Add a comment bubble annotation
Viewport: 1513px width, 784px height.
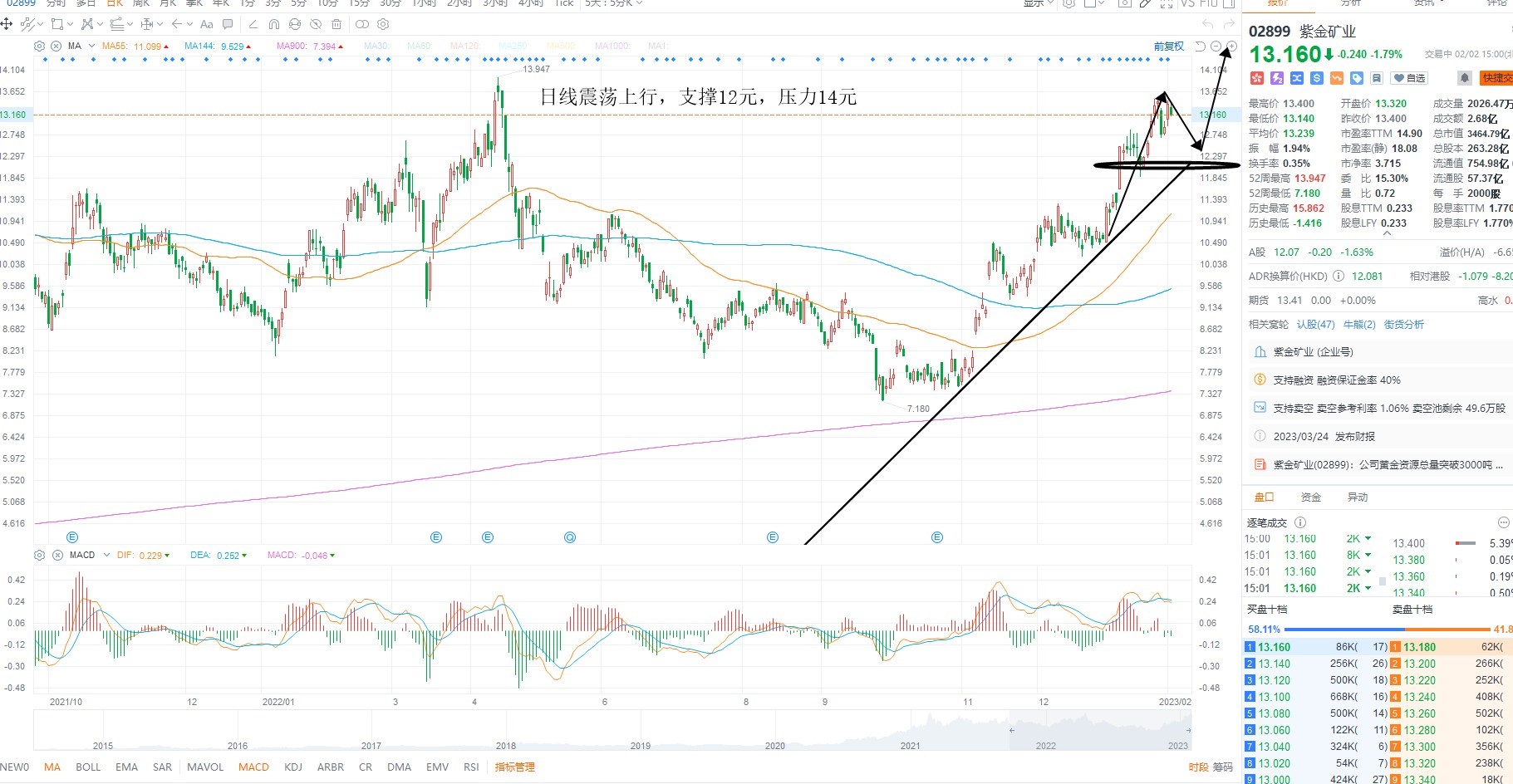pos(228,24)
